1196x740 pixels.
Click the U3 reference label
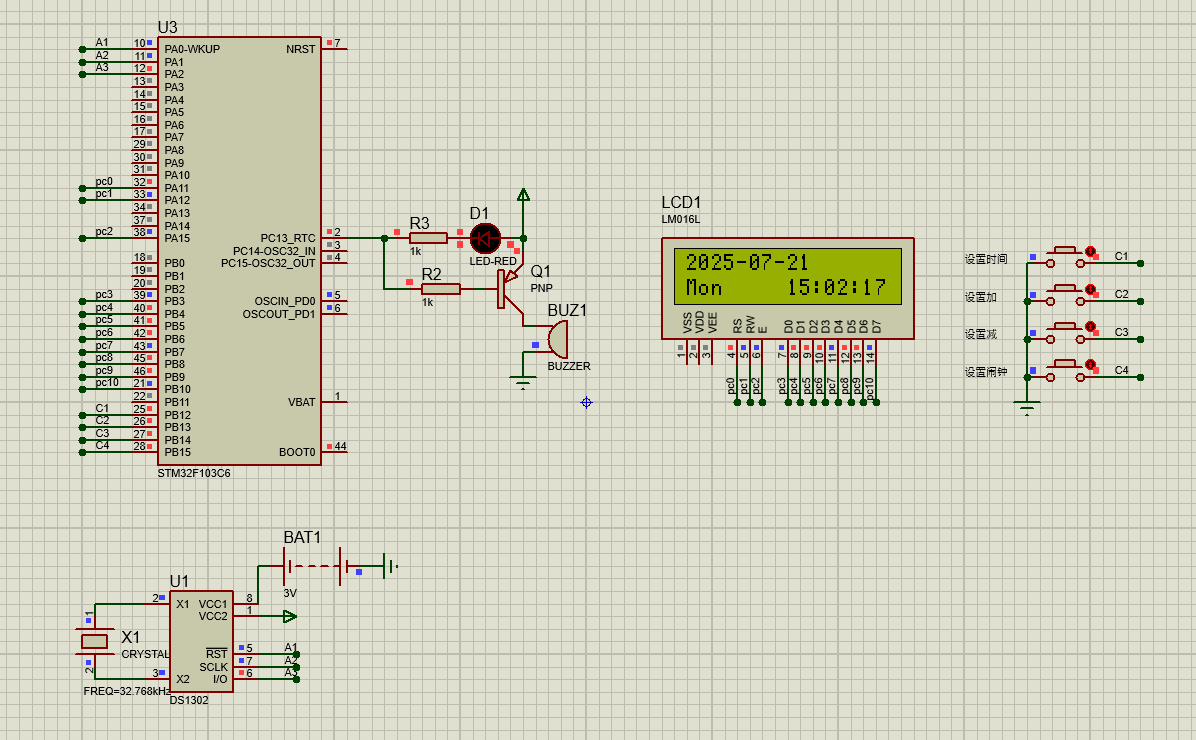pos(167,27)
